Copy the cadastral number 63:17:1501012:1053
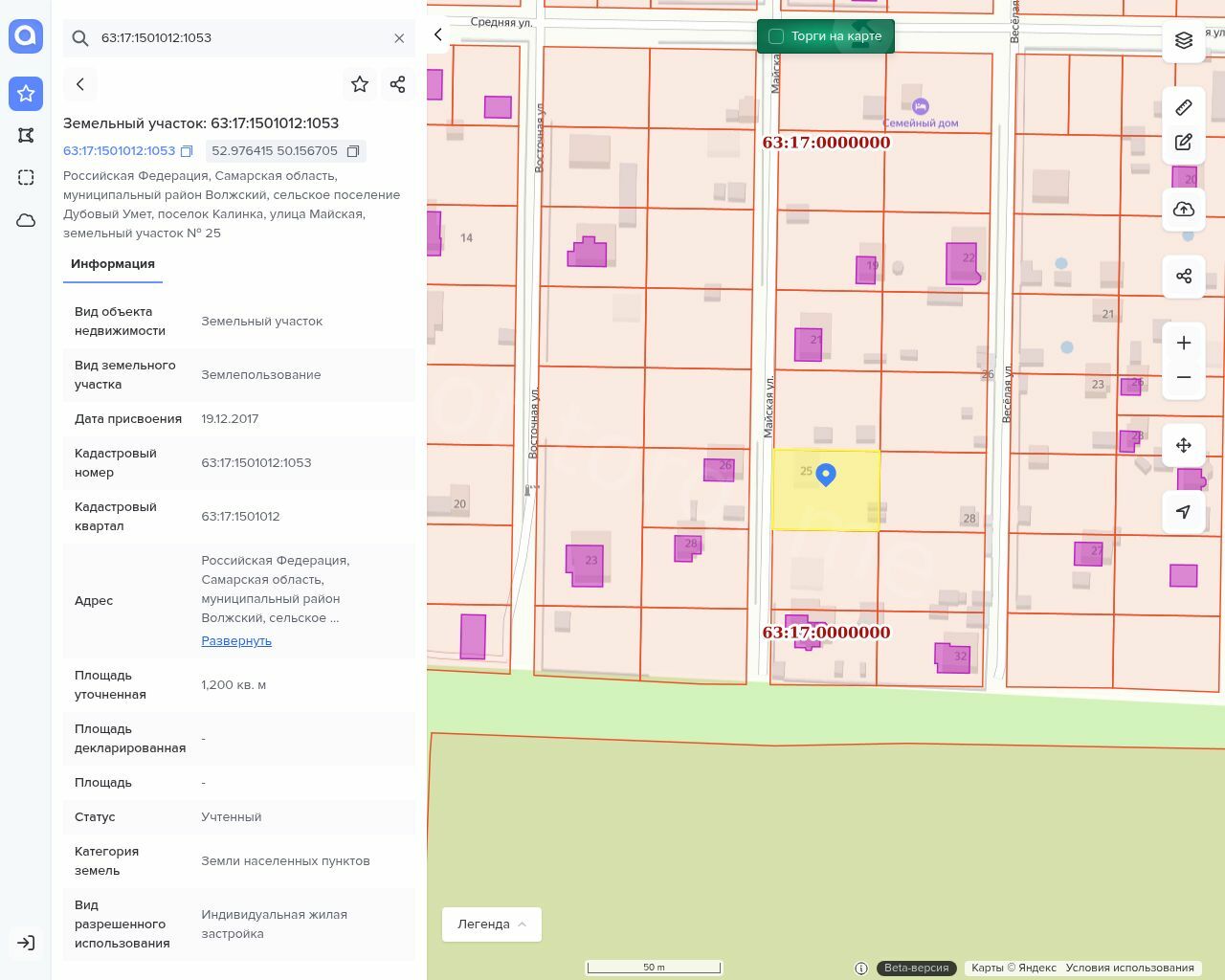The width and height of the screenshot is (1225, 980). [x=187, y=151]
